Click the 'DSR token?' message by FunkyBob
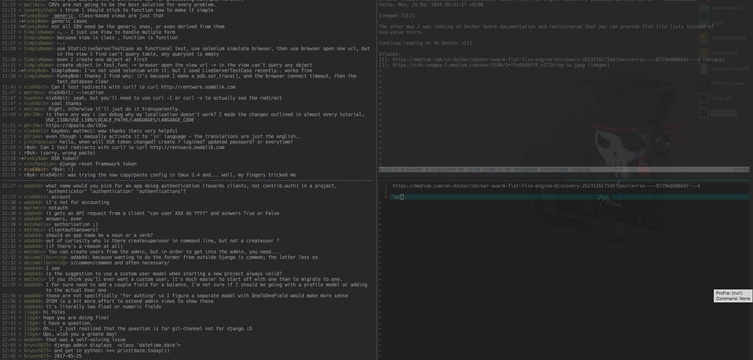 [x=65, y=158]
